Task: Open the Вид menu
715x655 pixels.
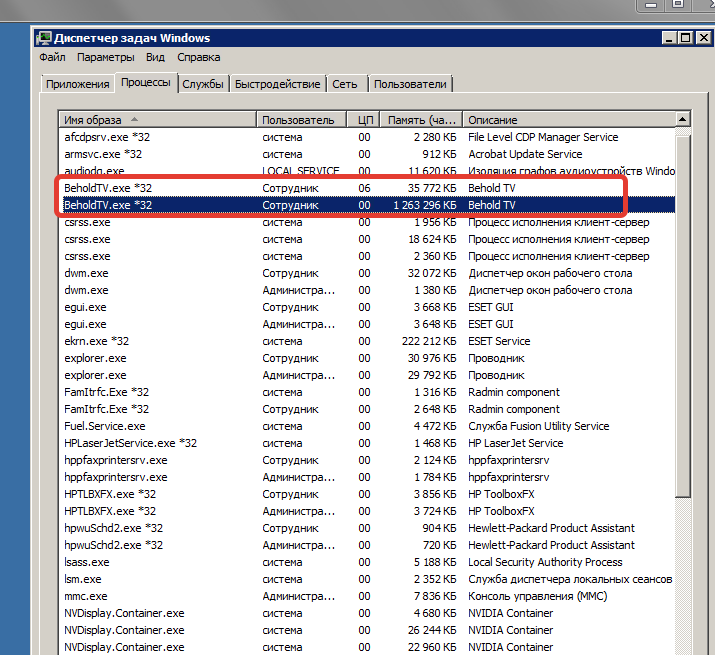Action: pos(155,57)
